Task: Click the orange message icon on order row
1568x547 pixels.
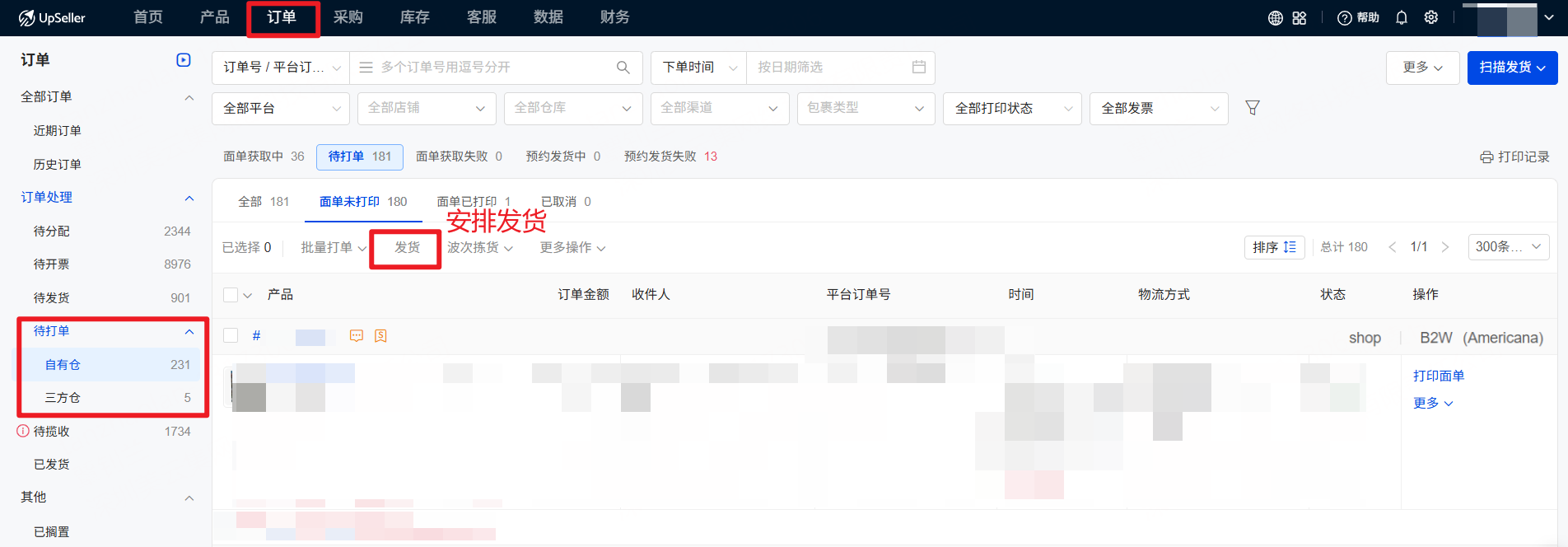Action: click(x=357, y=336)
